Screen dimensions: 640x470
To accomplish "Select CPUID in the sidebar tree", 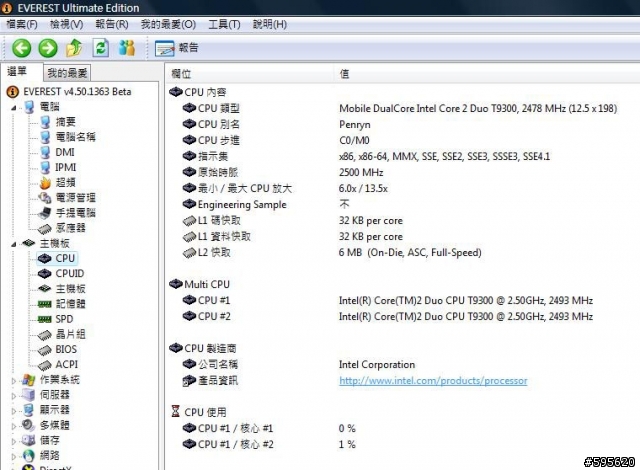I will 69,273.
